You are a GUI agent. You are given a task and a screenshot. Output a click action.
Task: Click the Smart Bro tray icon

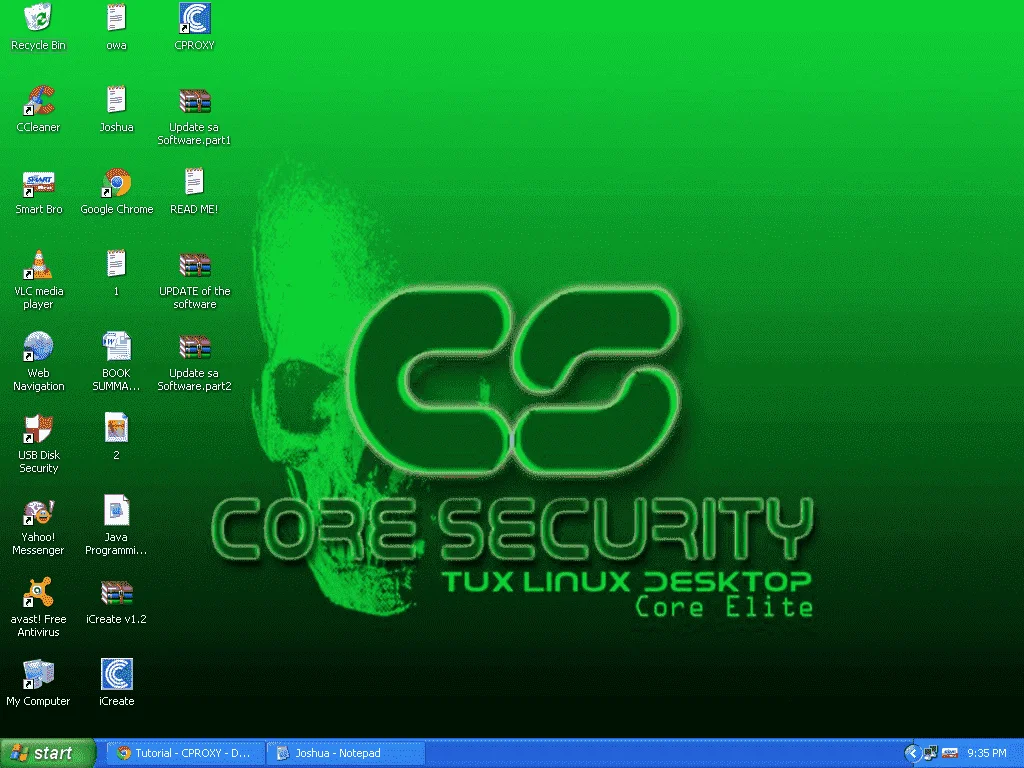point(950,754)
